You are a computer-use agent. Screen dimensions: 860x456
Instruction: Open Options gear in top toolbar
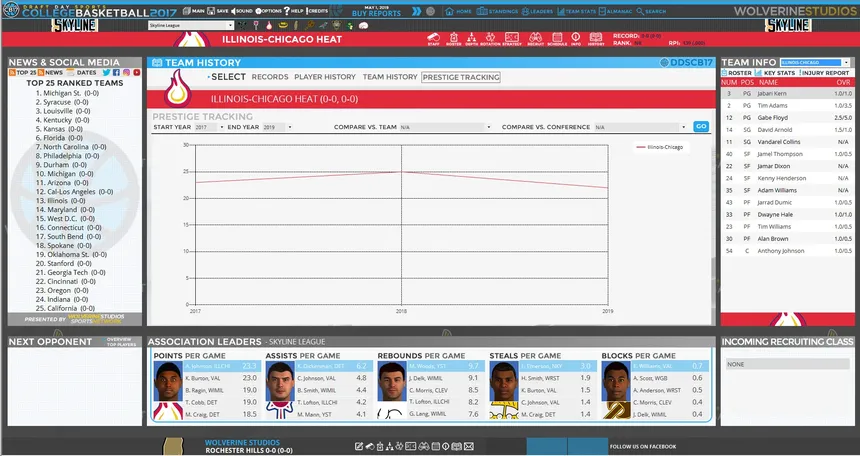pyautogui.click(x=268, y=11)
